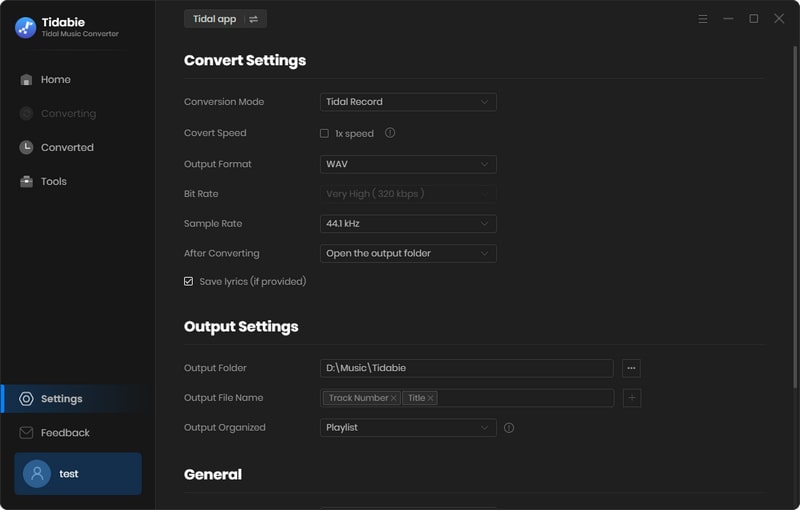Add a file name tag with plus icon
This screenshot has width=800, height=510.
pyautogui.click(x=631, y=398)
